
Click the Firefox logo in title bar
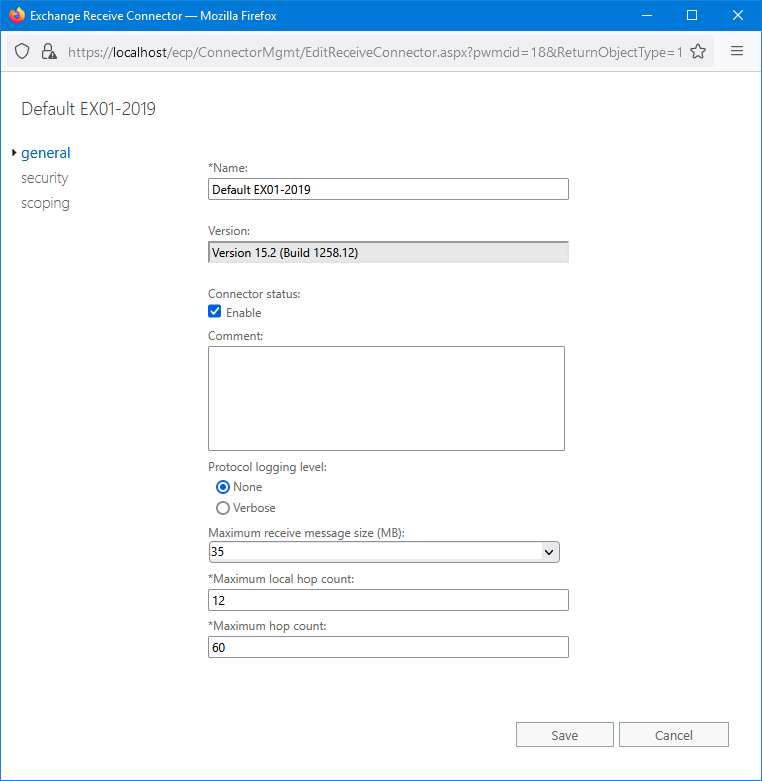[16, 16]
